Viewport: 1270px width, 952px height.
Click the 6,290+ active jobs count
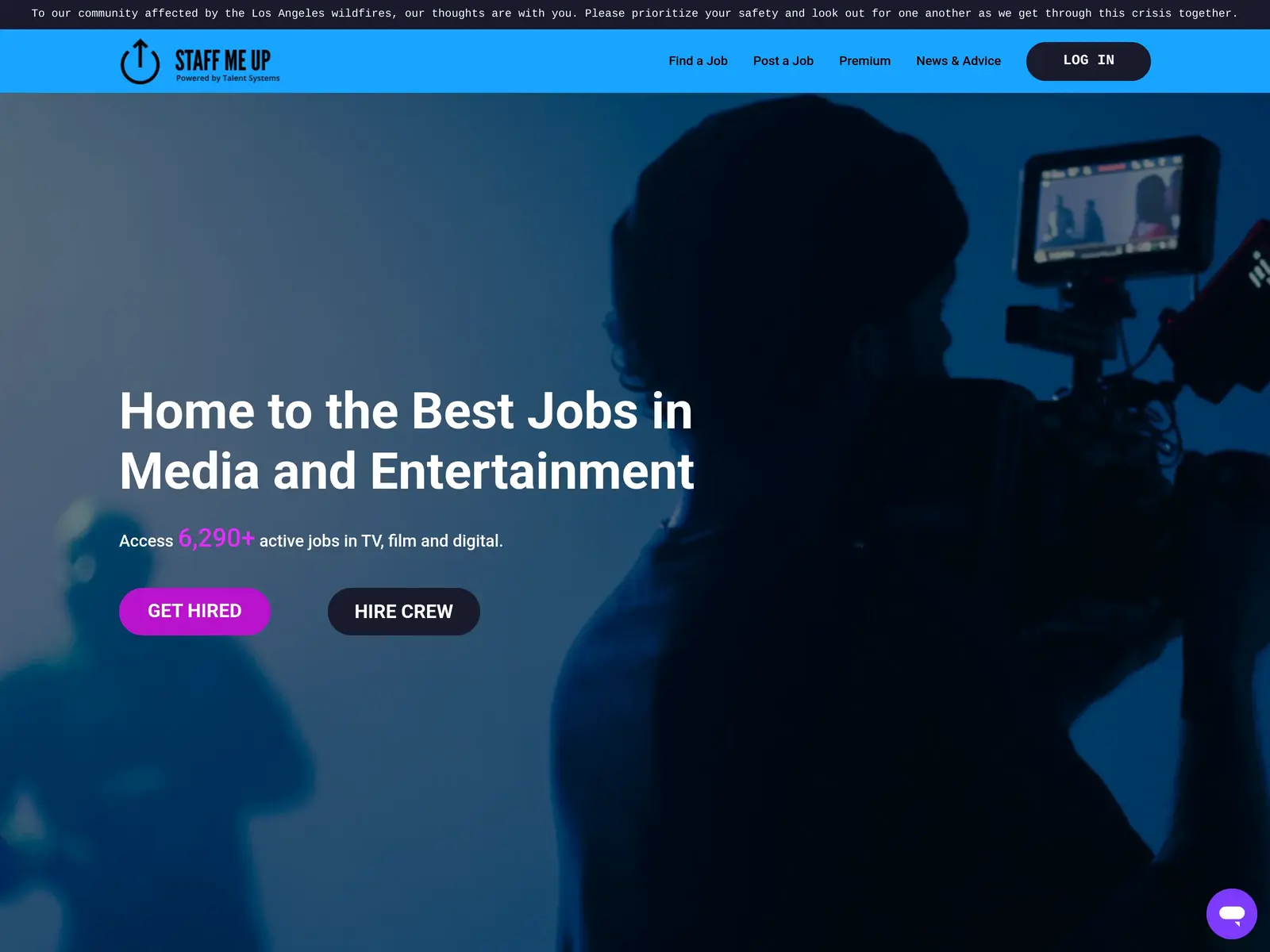tap(216, 538)
